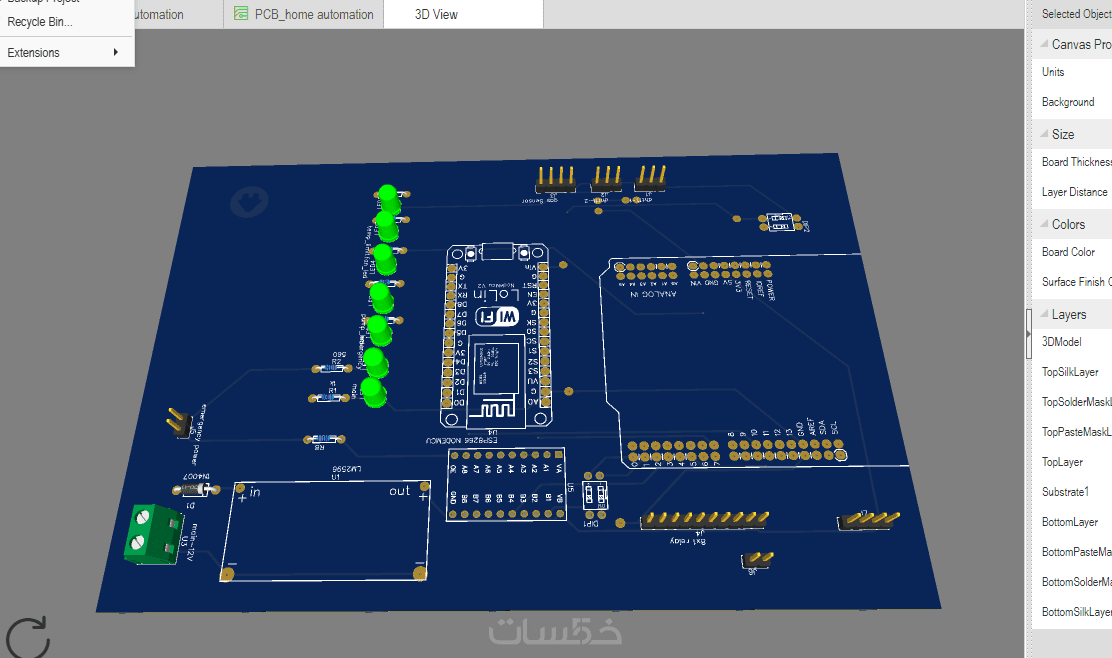Collapse the Colors section triangle
Viewport: 1112px width, 658px height.
coord(1044,224)
